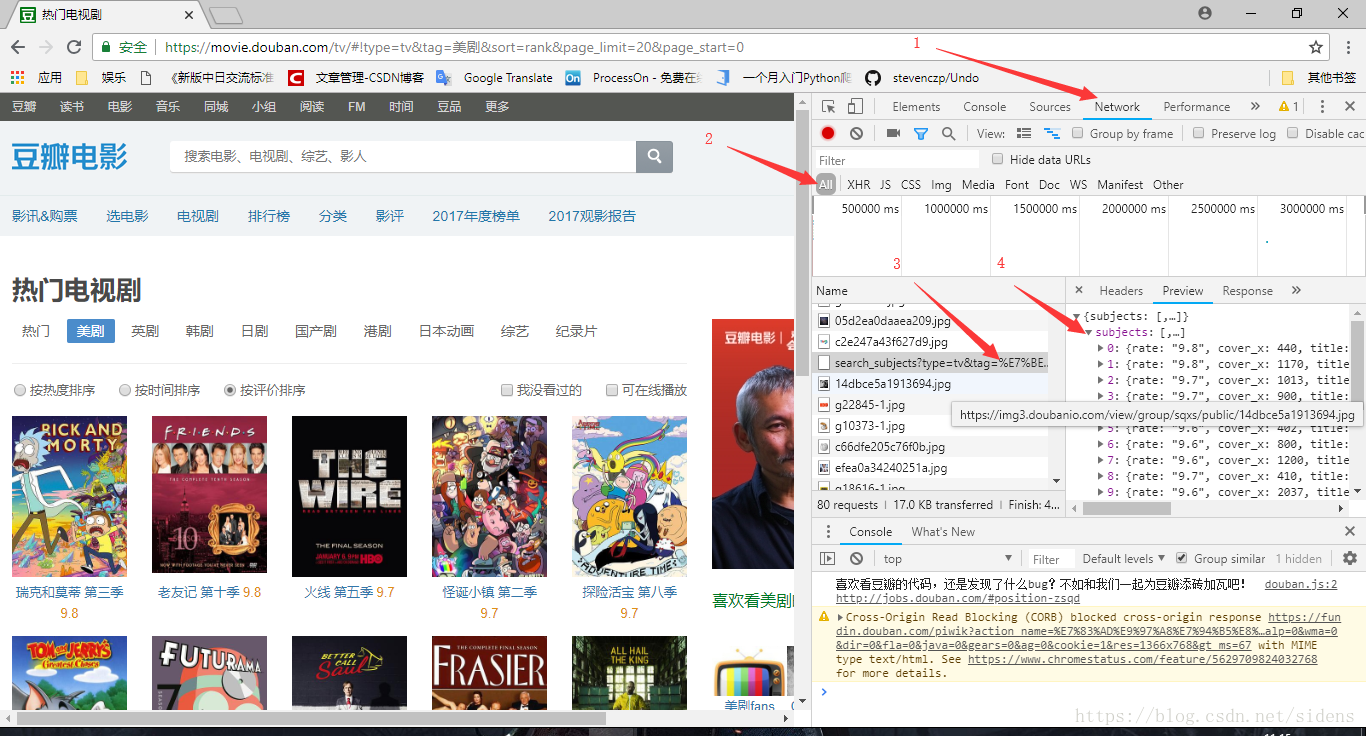
Task: Switch to large request rows view icon
Action: (1023, 133)
